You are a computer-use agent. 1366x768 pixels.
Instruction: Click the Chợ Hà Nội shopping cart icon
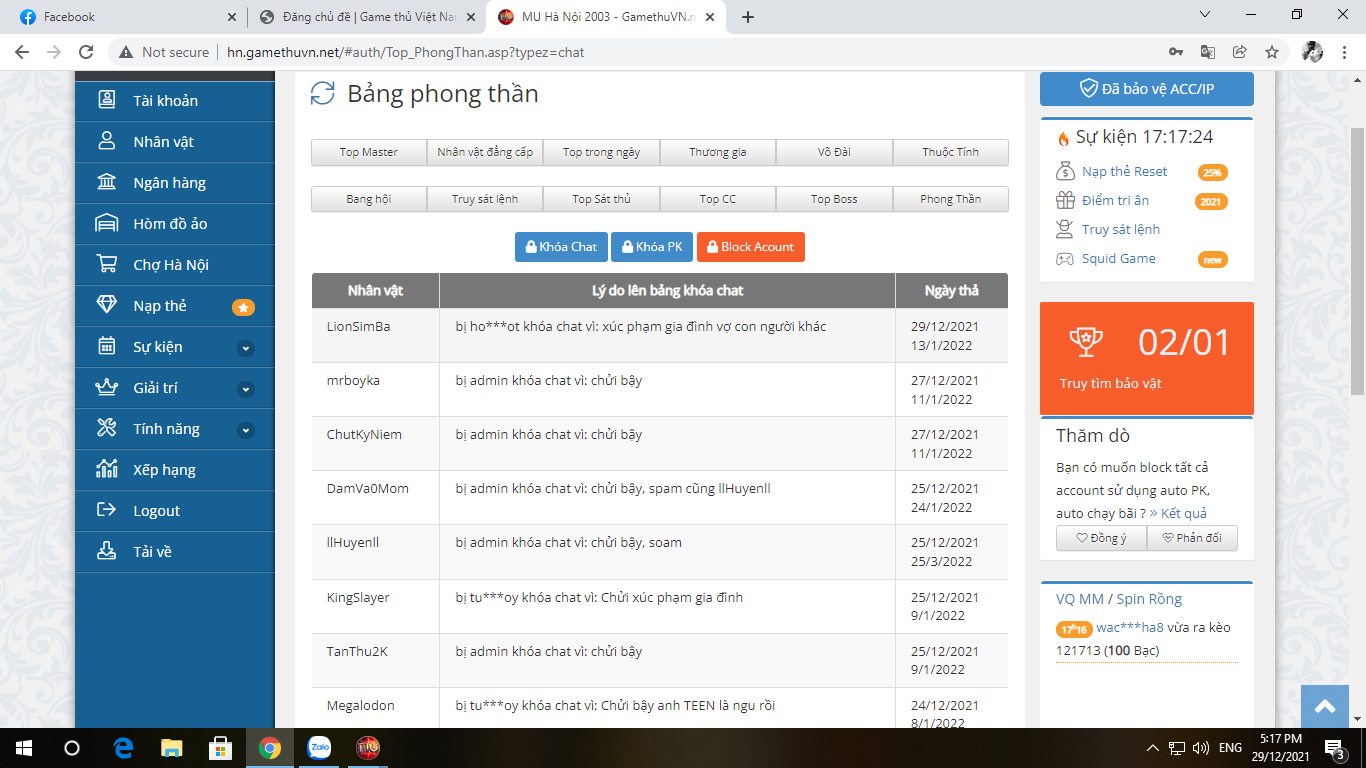(x=106, y=265)
